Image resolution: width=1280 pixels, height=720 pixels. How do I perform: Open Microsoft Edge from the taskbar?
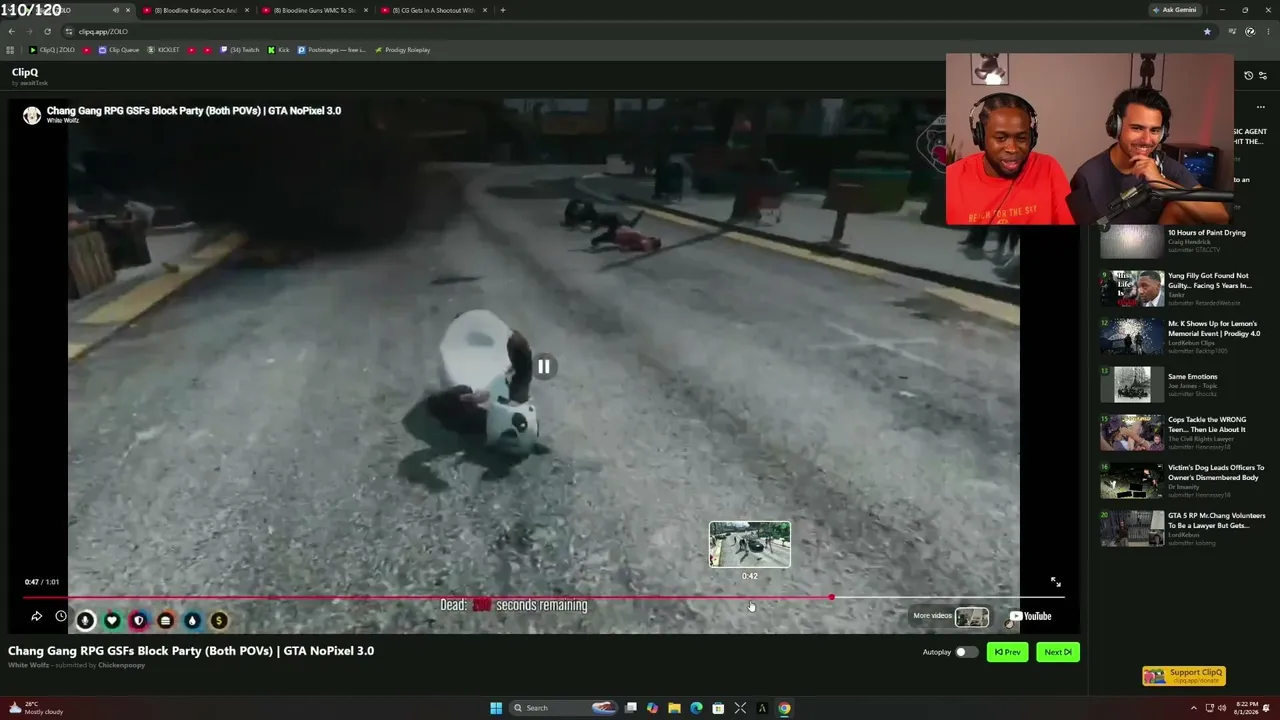click(696, 708)
